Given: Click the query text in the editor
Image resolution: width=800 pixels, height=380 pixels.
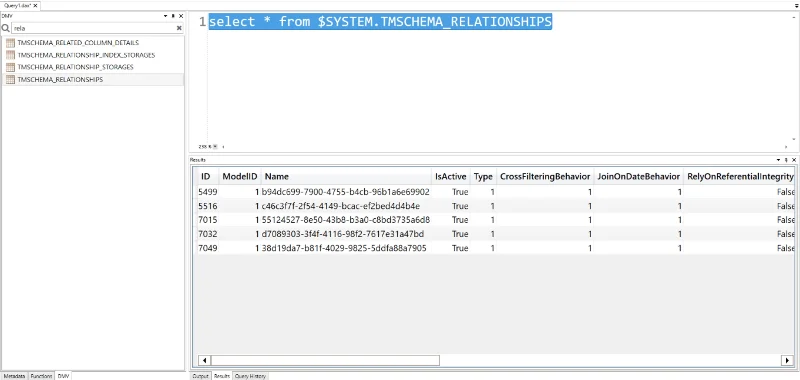Looking at the screenshot, I should tap(381, 21).
